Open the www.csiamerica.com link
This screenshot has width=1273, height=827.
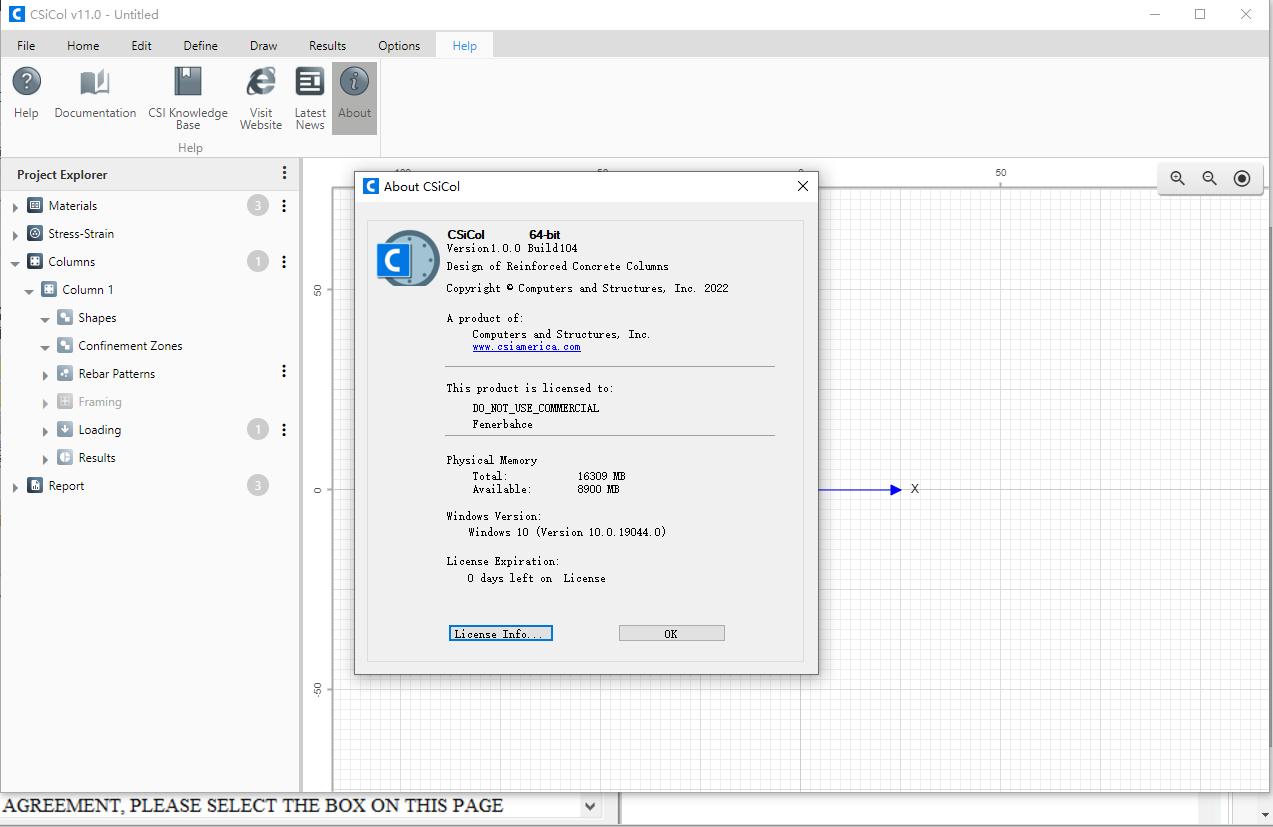526,347
